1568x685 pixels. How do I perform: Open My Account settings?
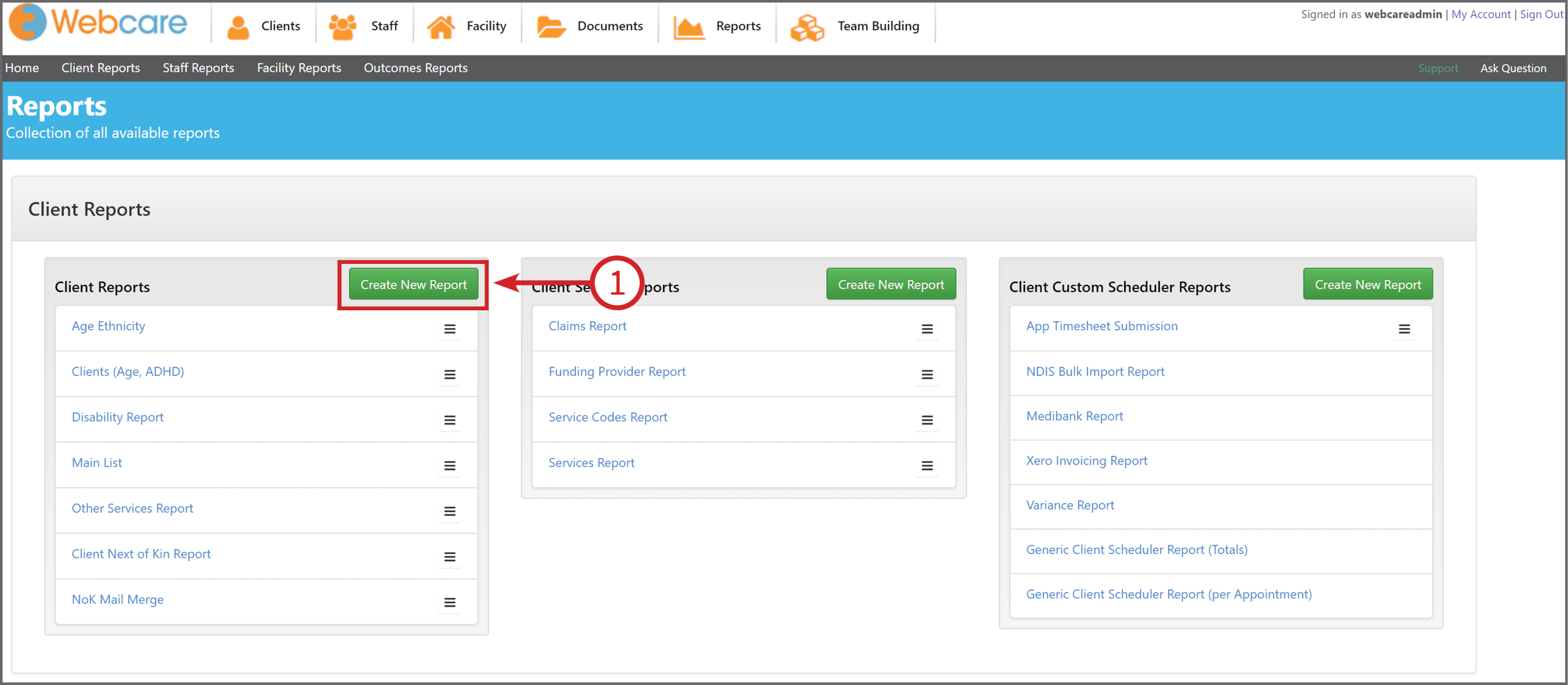point(1481,14)
